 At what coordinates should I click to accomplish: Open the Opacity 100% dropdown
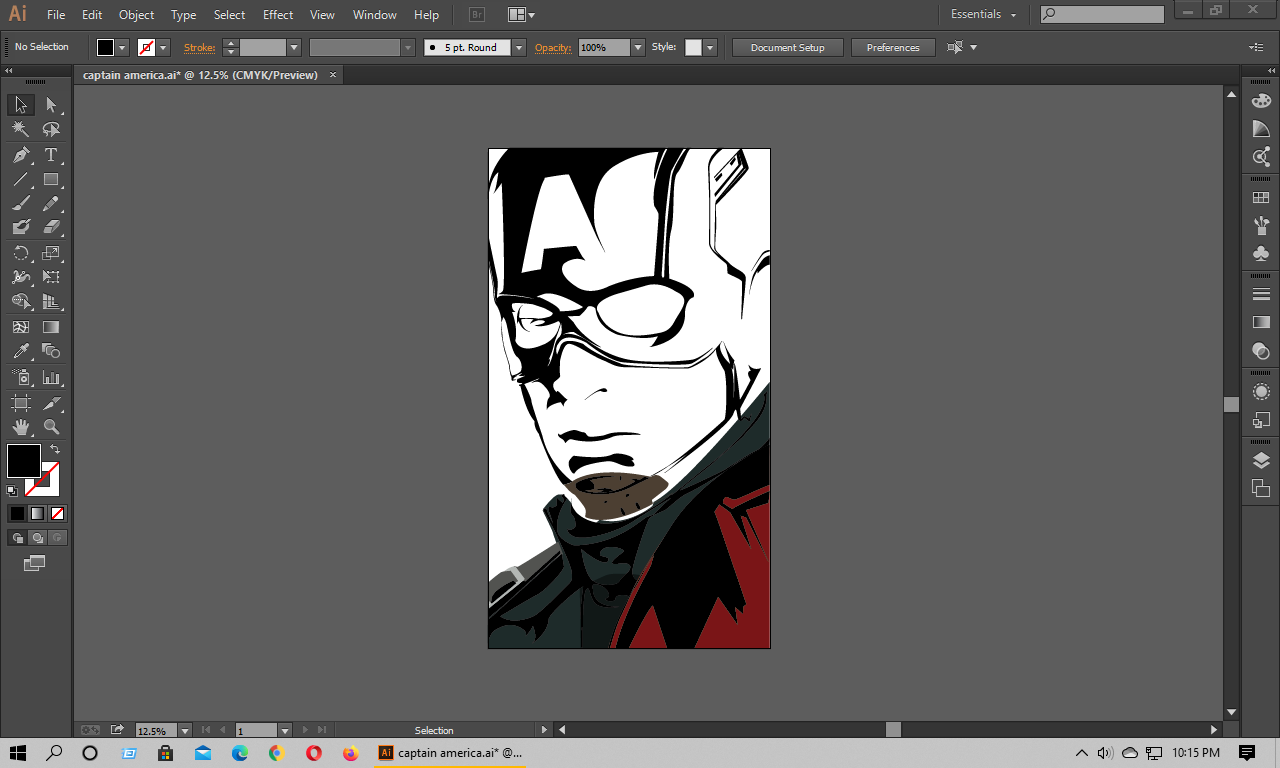pos(638,47)
